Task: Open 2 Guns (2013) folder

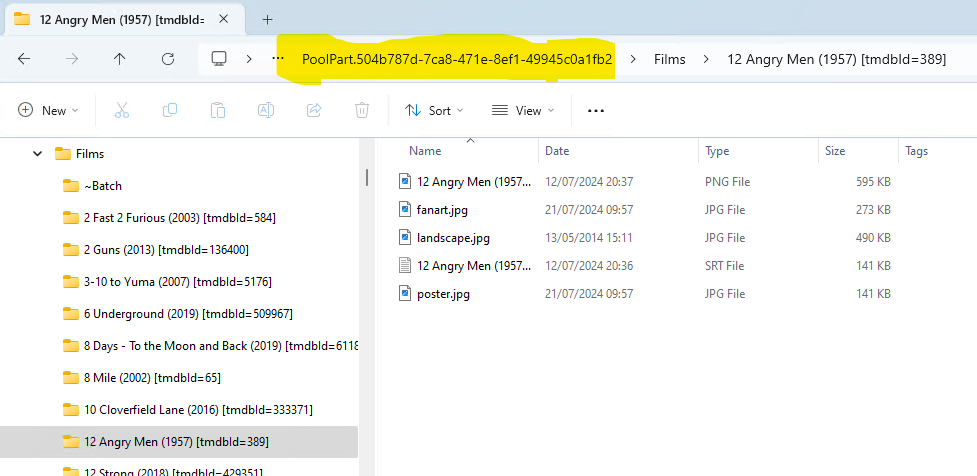Action: pyautogui.click(x=166, y=250)
